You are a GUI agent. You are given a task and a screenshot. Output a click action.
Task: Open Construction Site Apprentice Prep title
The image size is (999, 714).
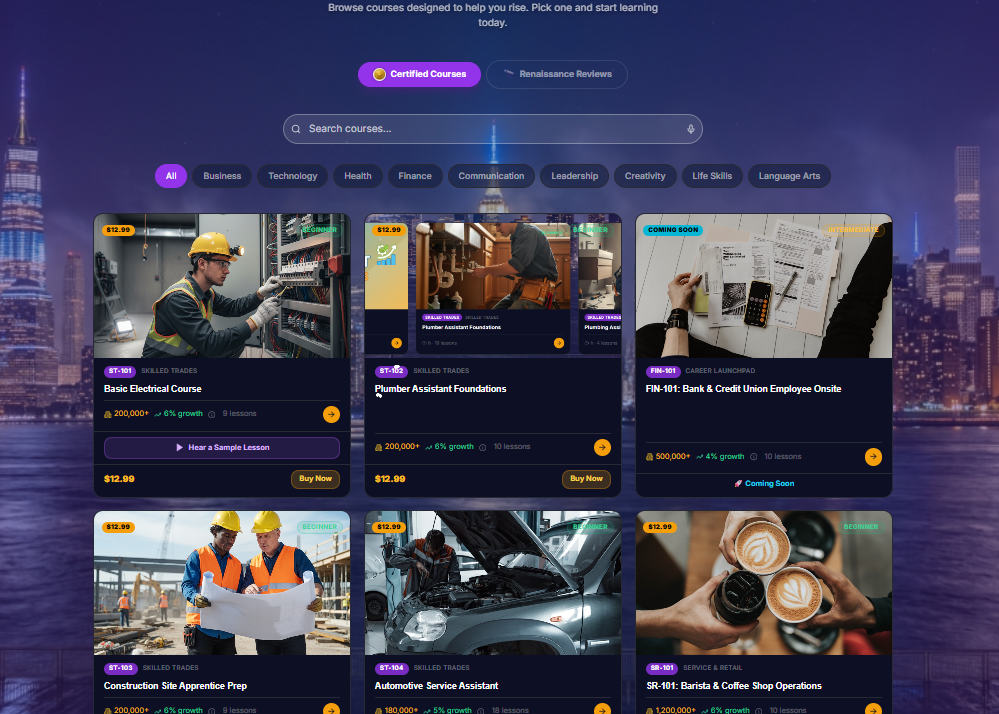point(175,686)
